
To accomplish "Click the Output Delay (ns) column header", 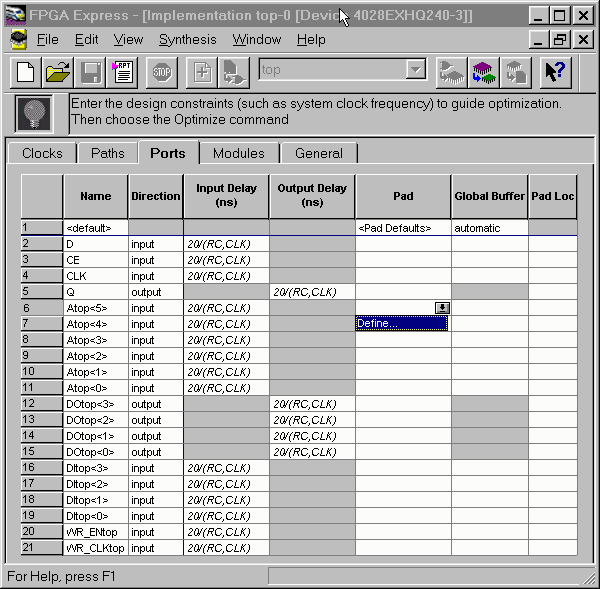I will click(312, 196).
